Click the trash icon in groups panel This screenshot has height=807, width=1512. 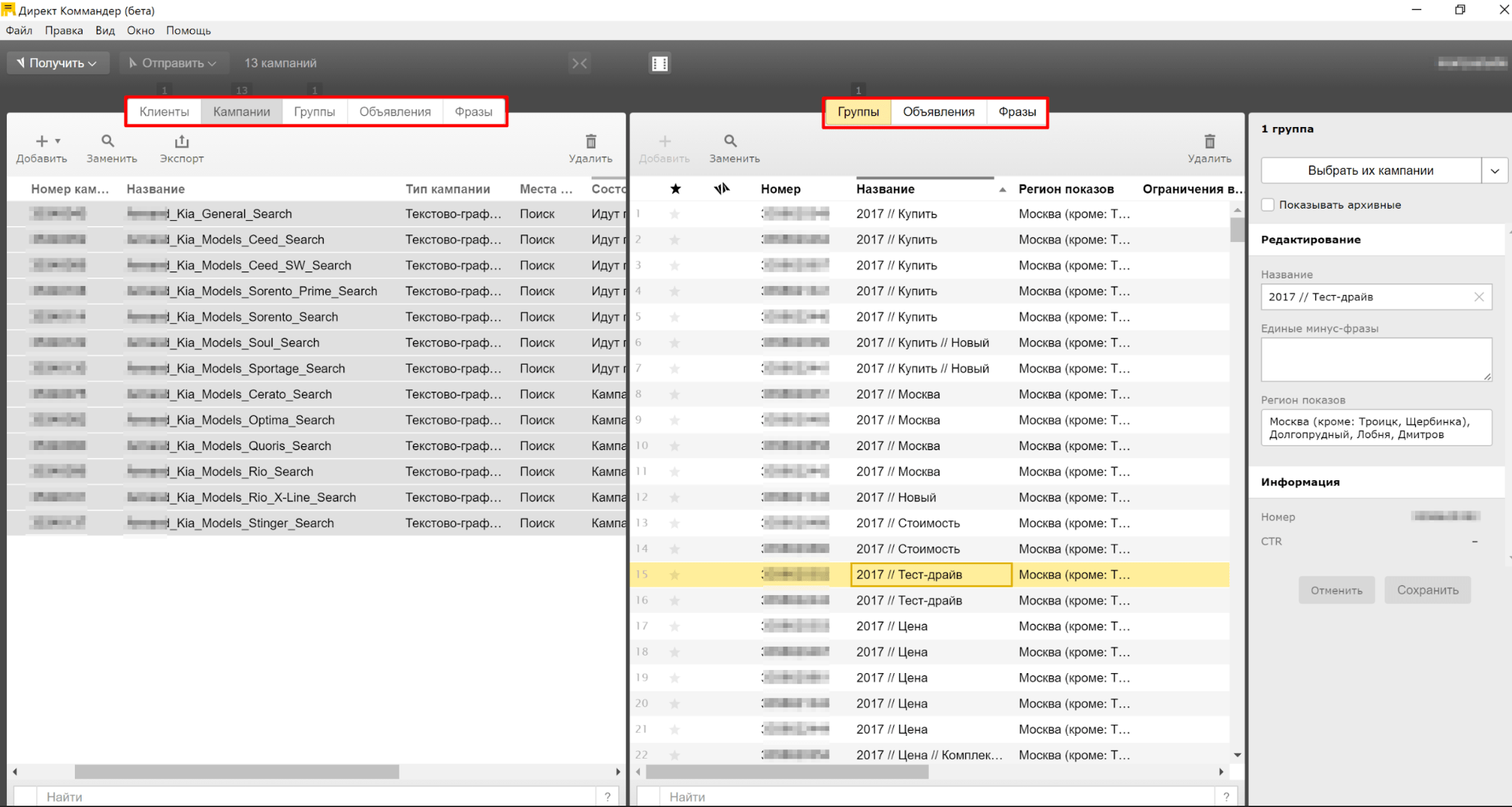click(1209, 142)
